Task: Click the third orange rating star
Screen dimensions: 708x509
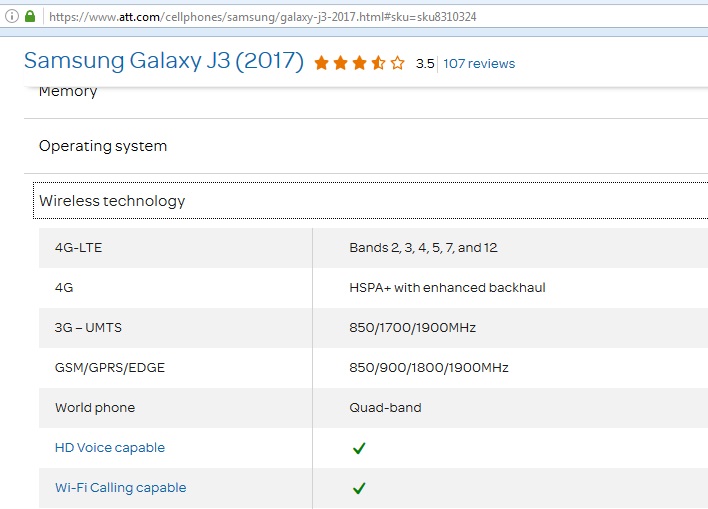Action: pos(360,63)
